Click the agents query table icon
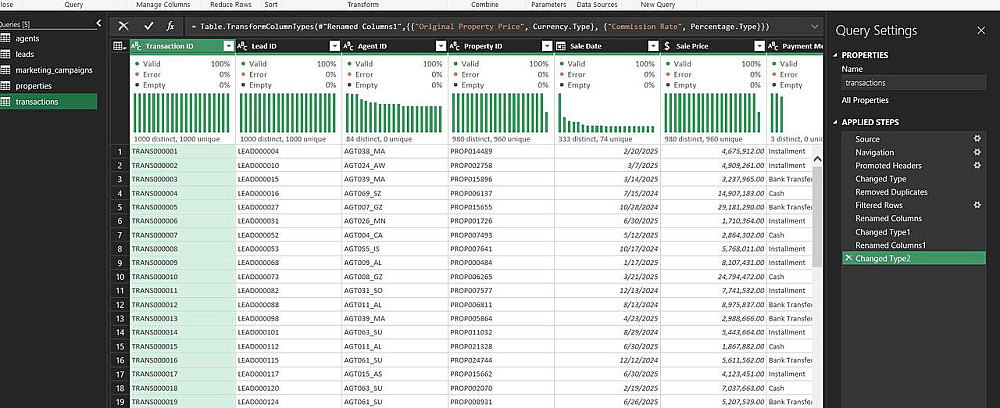 point(4,38)
